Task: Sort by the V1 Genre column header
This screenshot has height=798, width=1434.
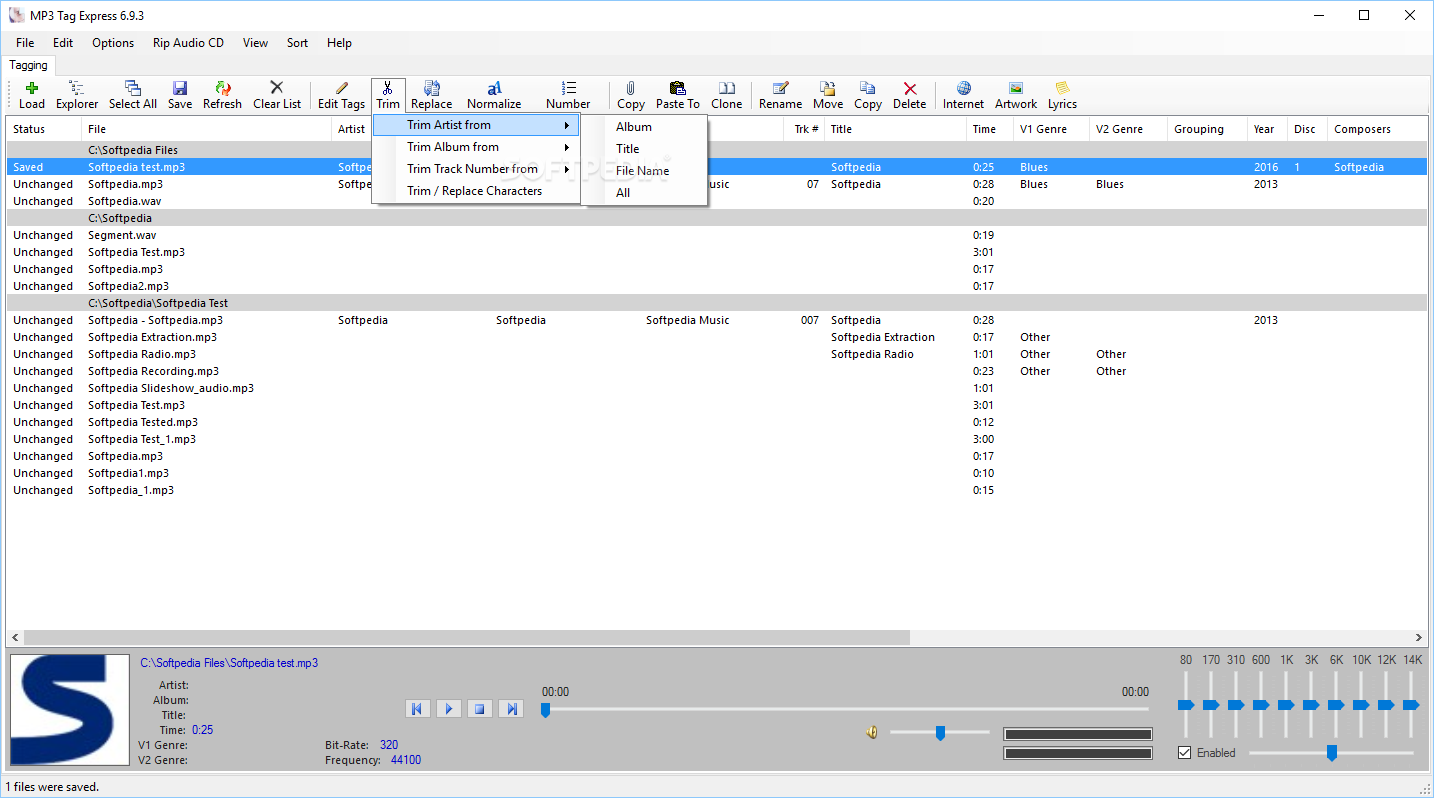Action: [1050, 129]
